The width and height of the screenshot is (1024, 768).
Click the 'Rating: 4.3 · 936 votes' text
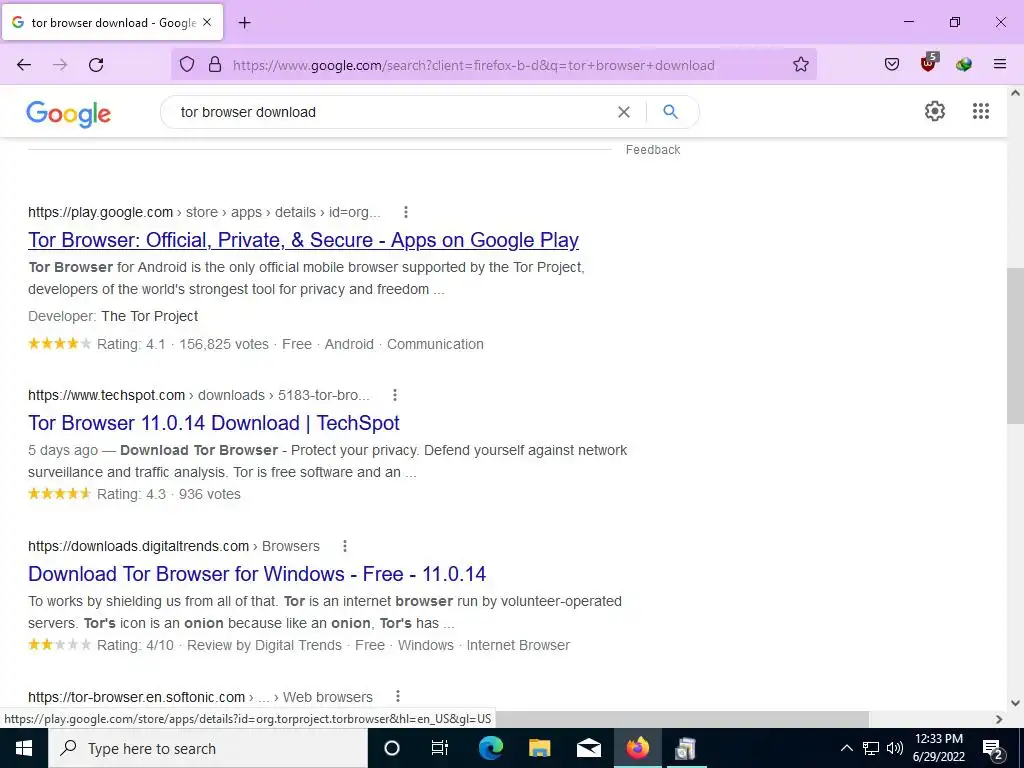tap(168, 494)
